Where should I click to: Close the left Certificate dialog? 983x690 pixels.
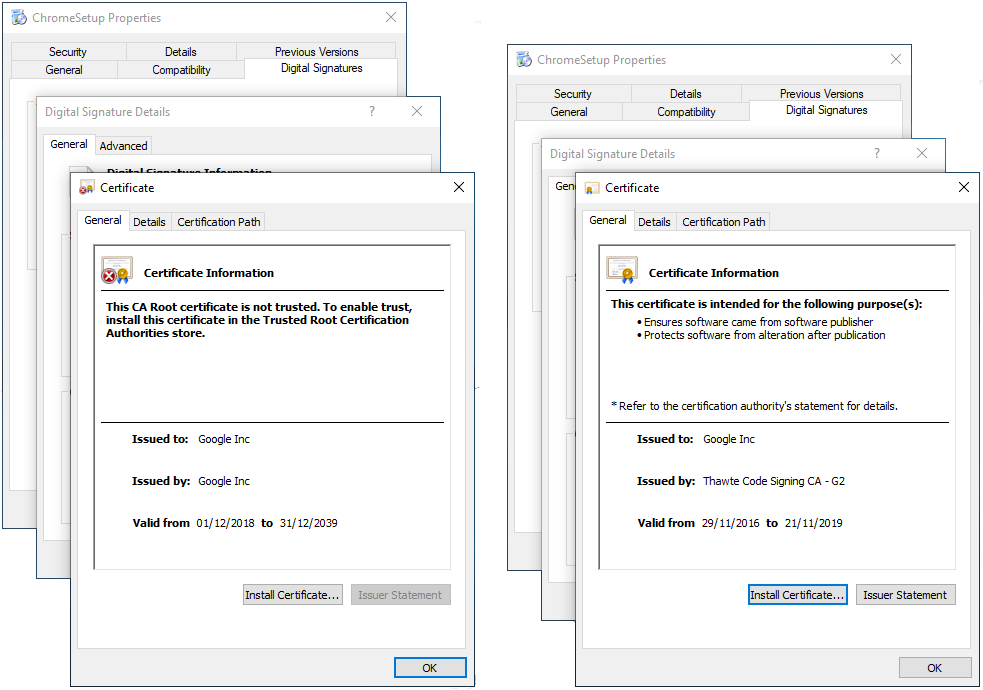(x=459, y=187)
